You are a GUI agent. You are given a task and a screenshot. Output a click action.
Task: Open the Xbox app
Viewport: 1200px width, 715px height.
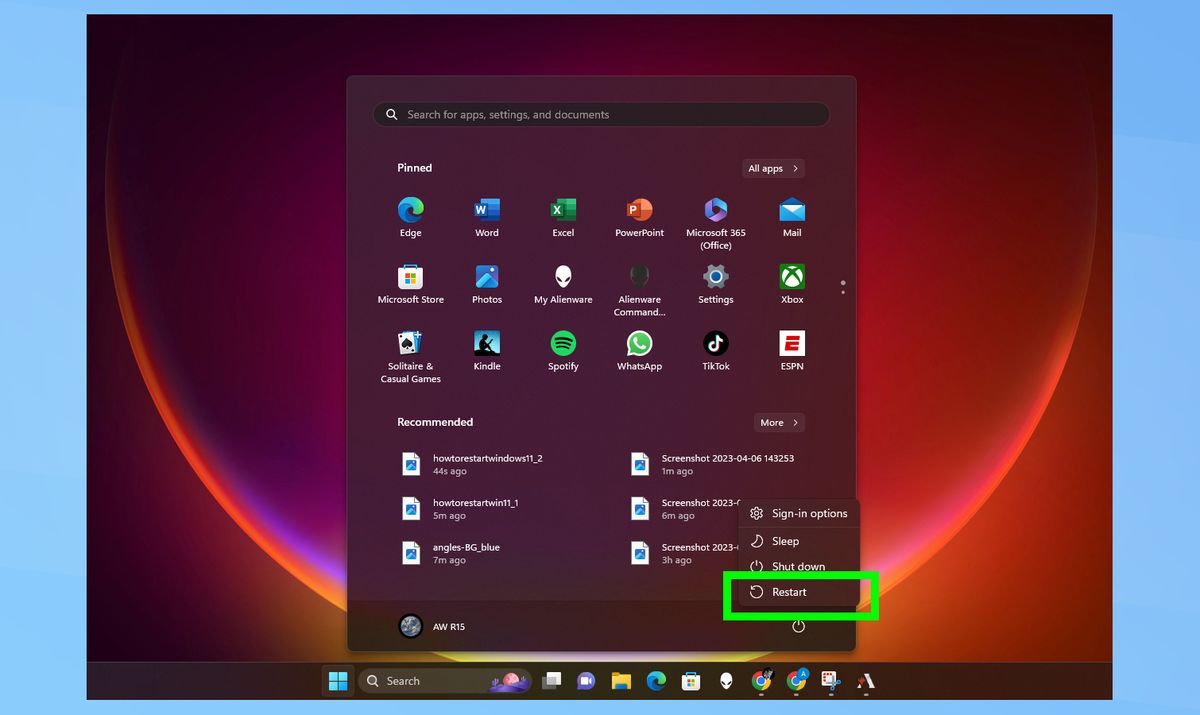[x=791, y=279]
